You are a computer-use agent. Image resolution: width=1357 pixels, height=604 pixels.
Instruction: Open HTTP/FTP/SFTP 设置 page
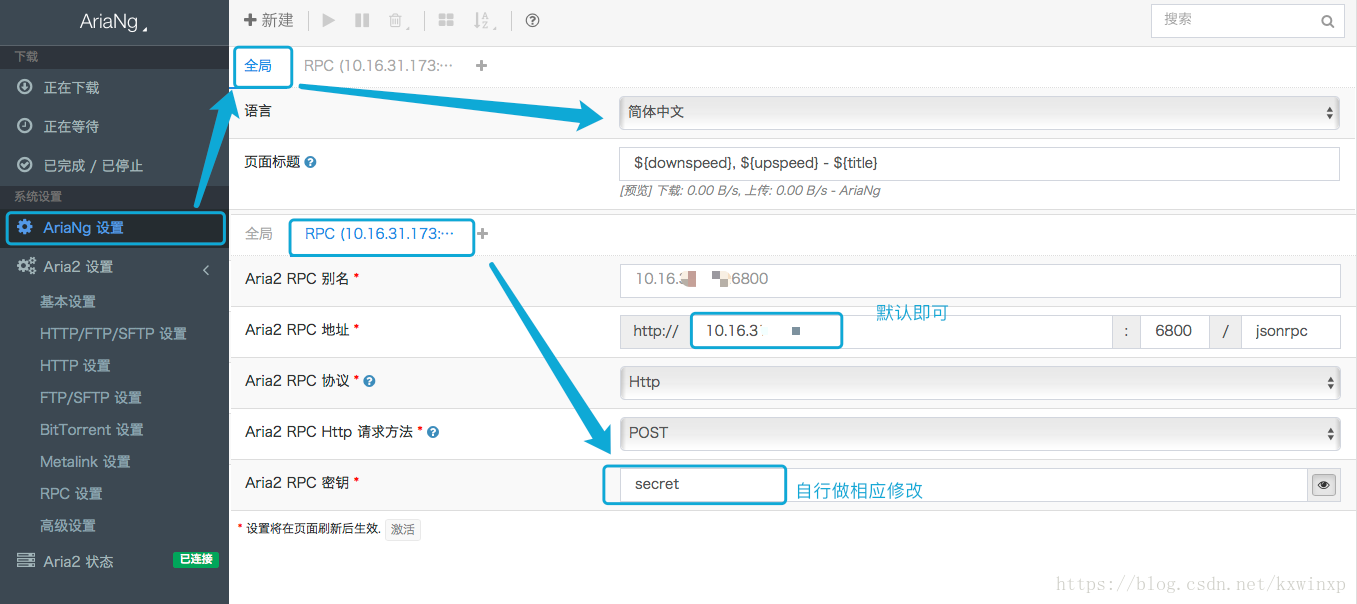tap(113, 334)
